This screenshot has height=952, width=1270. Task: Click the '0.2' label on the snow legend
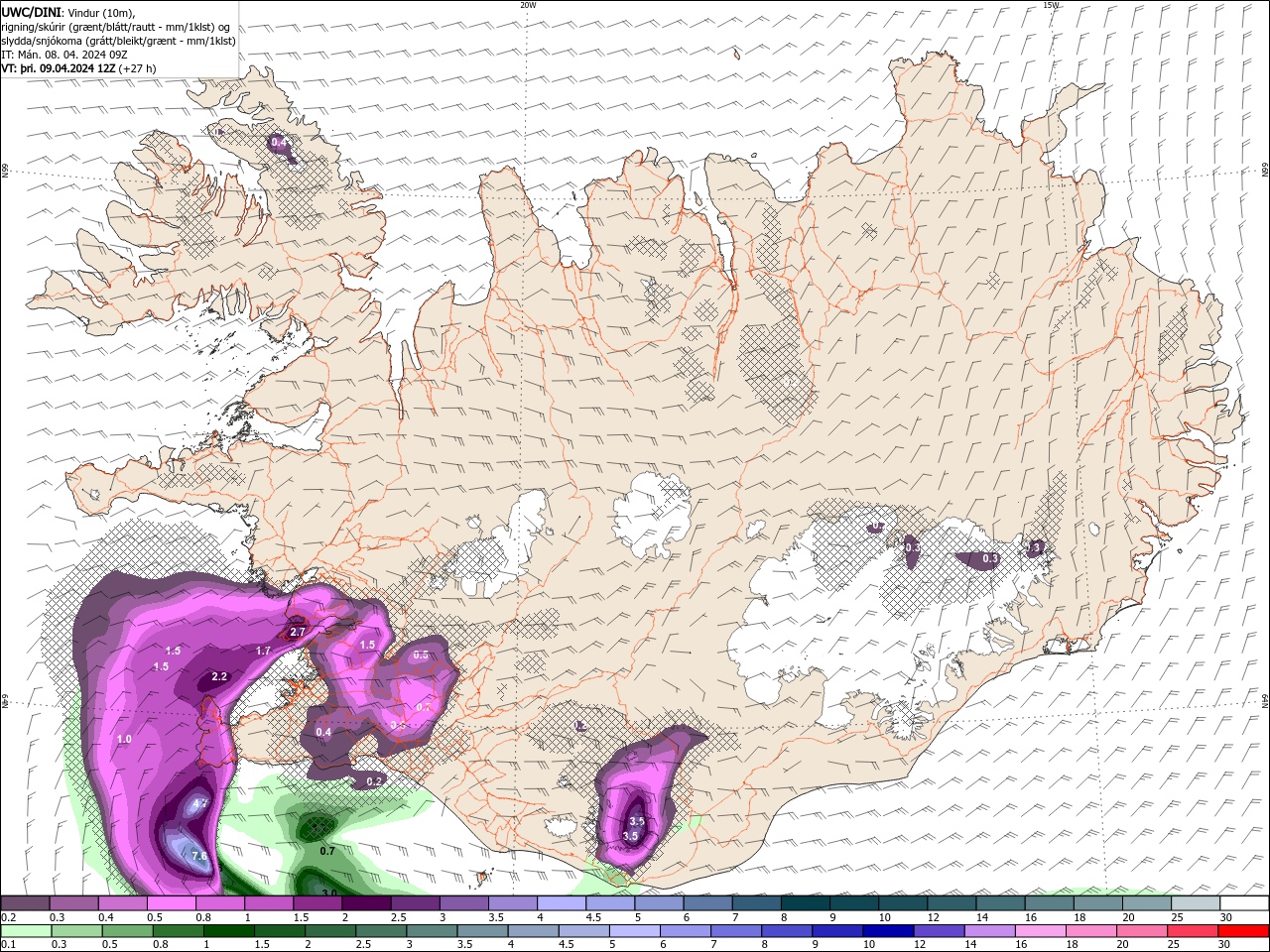coord(8,917)
